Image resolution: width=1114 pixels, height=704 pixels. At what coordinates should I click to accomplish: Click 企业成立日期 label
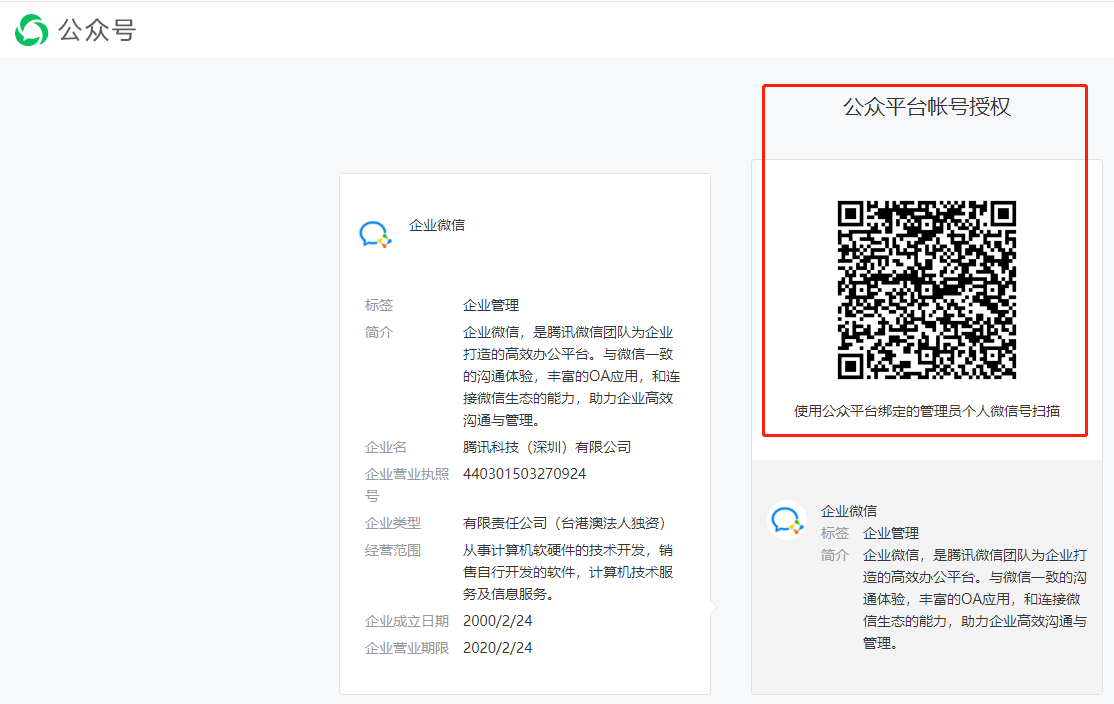(x=407, y=621)
